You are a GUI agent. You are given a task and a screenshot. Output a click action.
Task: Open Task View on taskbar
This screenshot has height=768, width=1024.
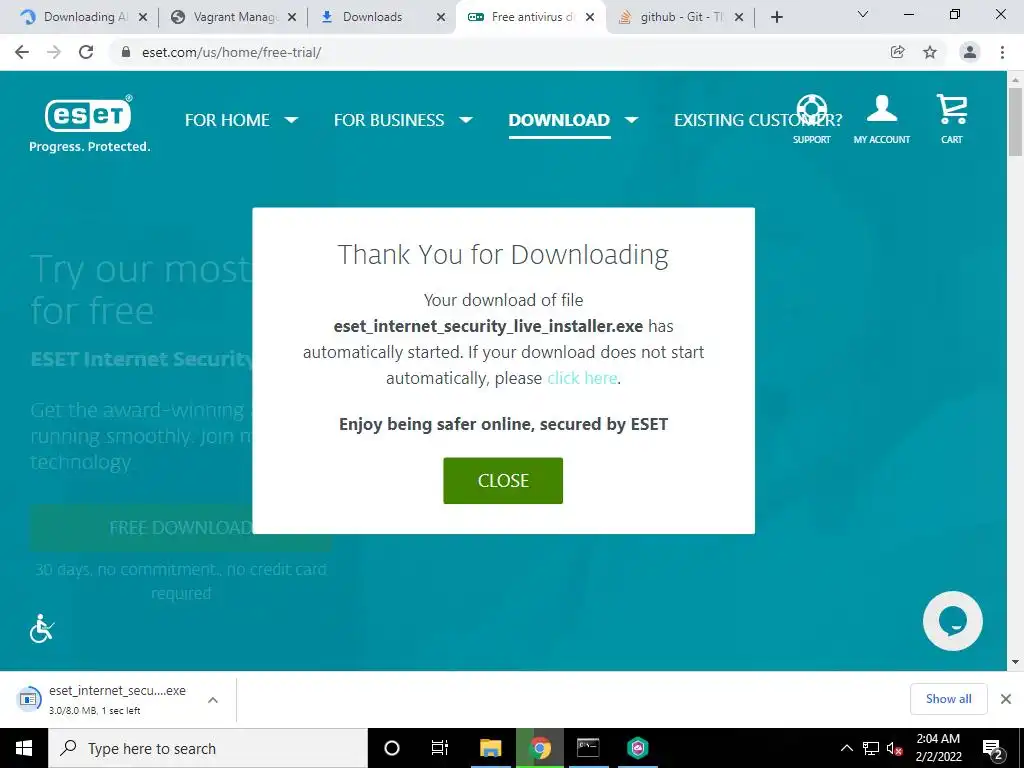[x=440, y=748]
